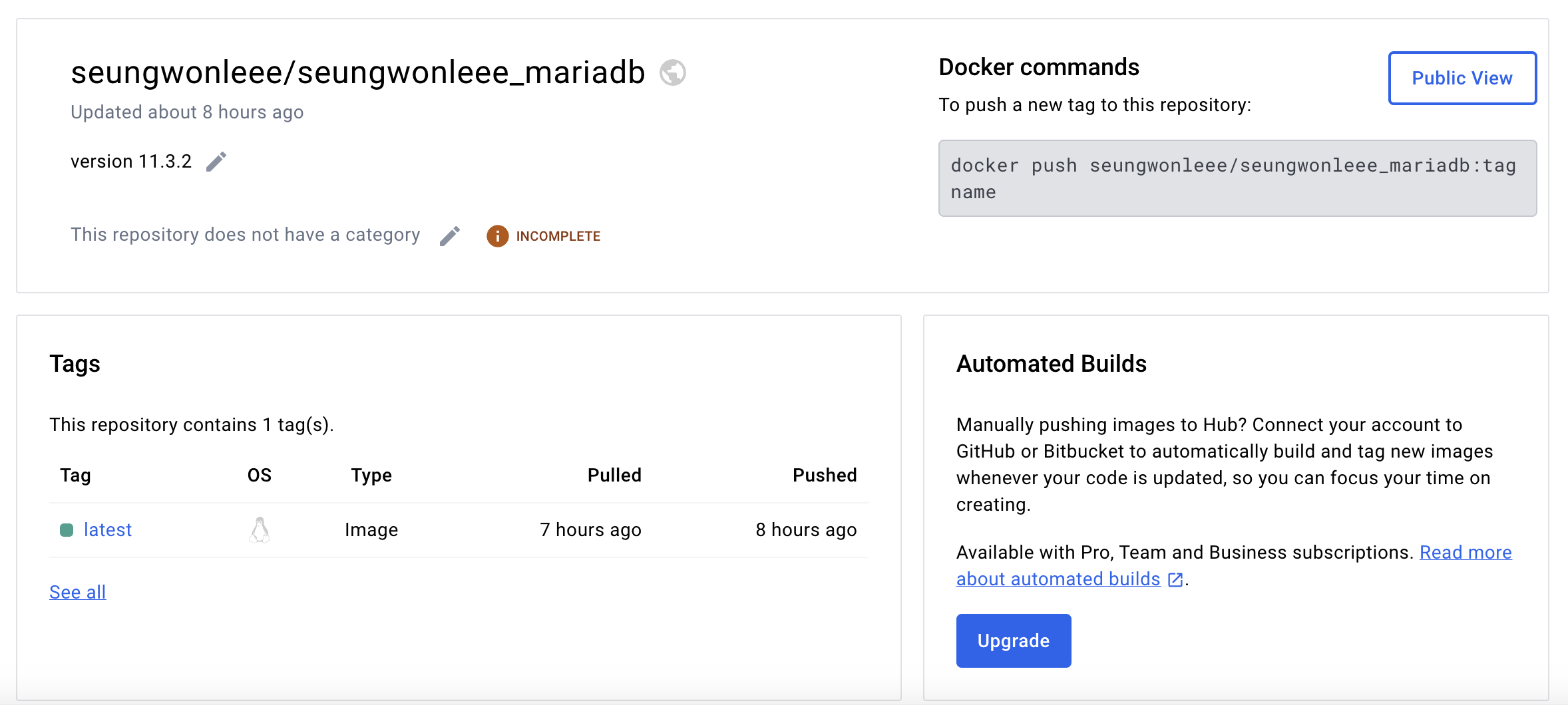
Task: Click the globe public visibility icon
Action: click(x=672, y=72)
